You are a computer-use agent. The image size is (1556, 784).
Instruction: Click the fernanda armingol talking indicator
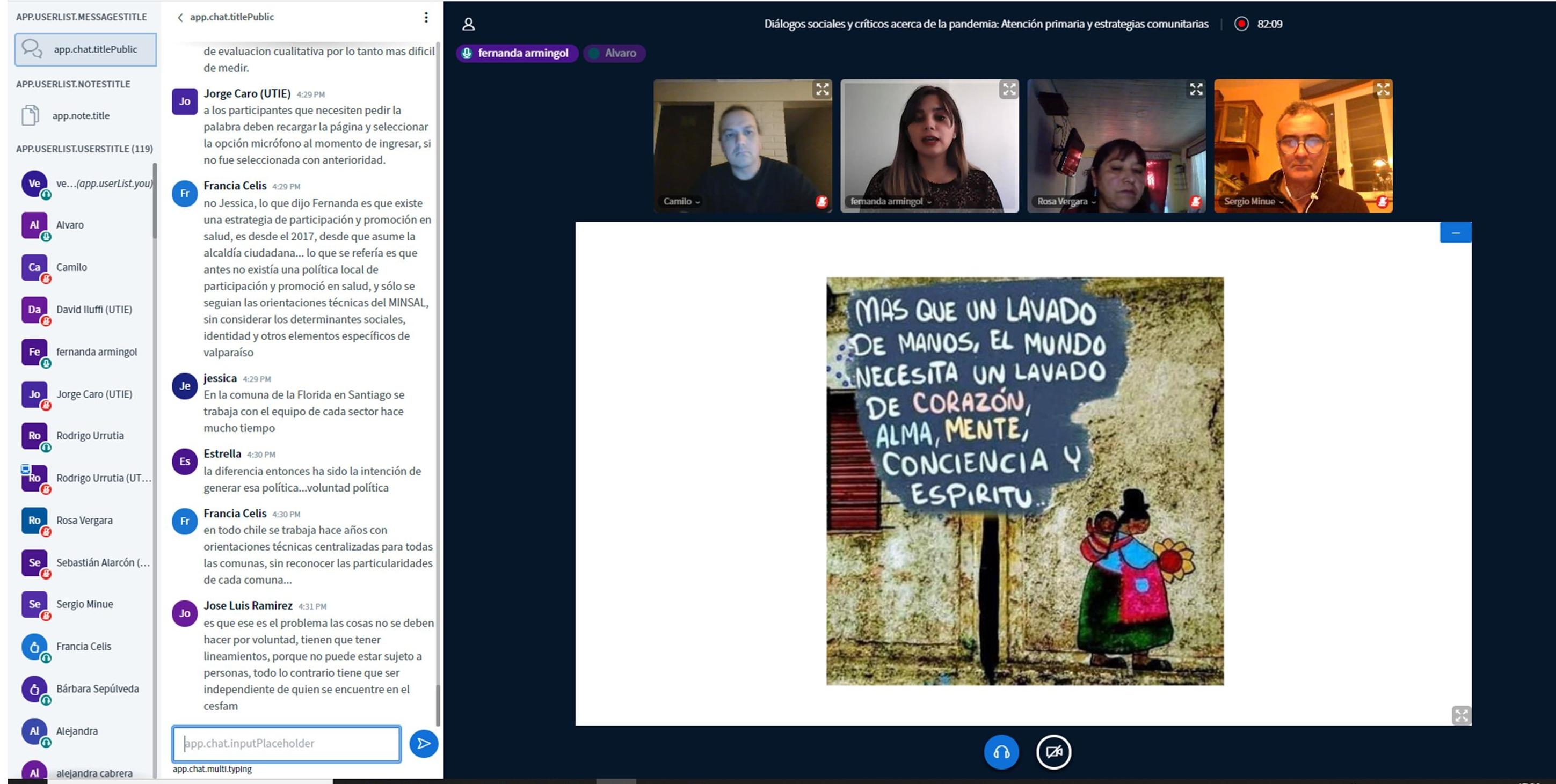pyautogui.click(x=517, y=53)
